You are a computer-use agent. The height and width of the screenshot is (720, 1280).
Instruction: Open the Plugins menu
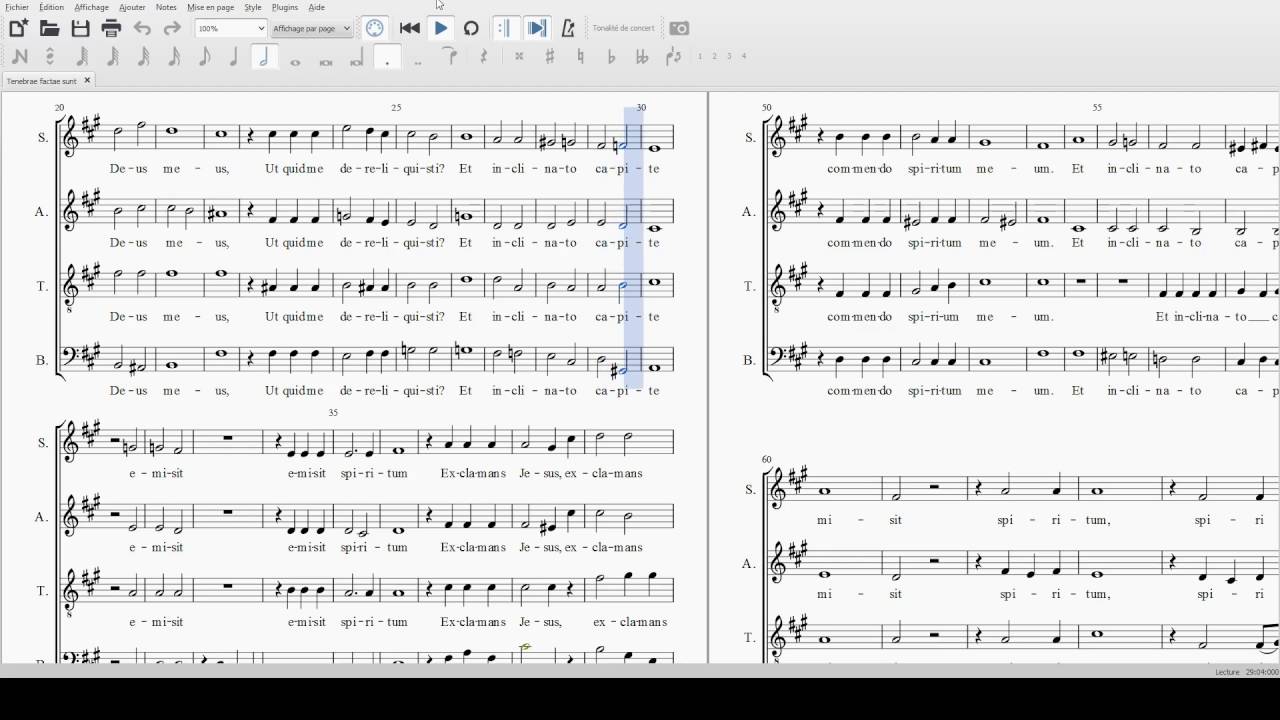(x=285, y=7)
